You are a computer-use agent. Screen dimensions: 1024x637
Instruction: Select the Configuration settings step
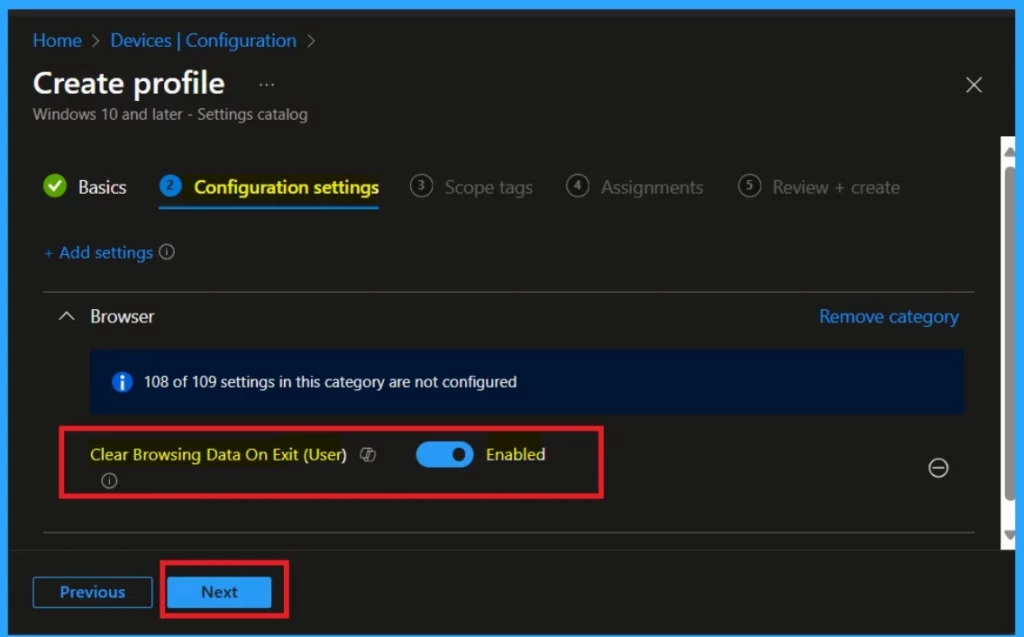269,188
